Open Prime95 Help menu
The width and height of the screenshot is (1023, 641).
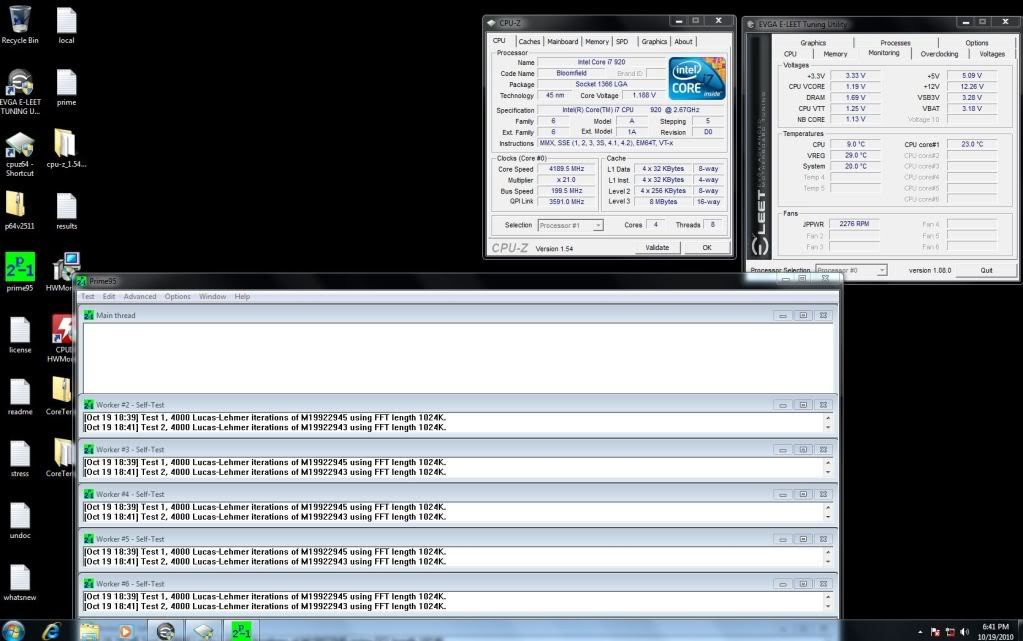point(242,296)
